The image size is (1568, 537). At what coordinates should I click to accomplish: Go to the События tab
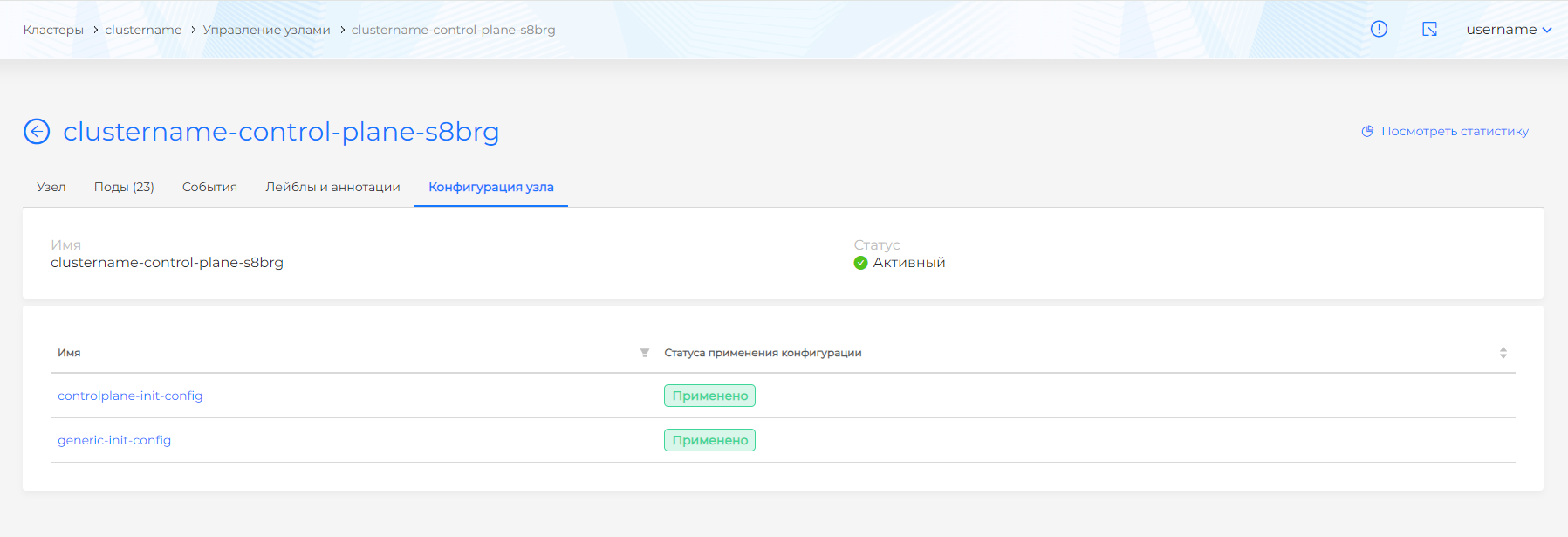tap(209, 187)
